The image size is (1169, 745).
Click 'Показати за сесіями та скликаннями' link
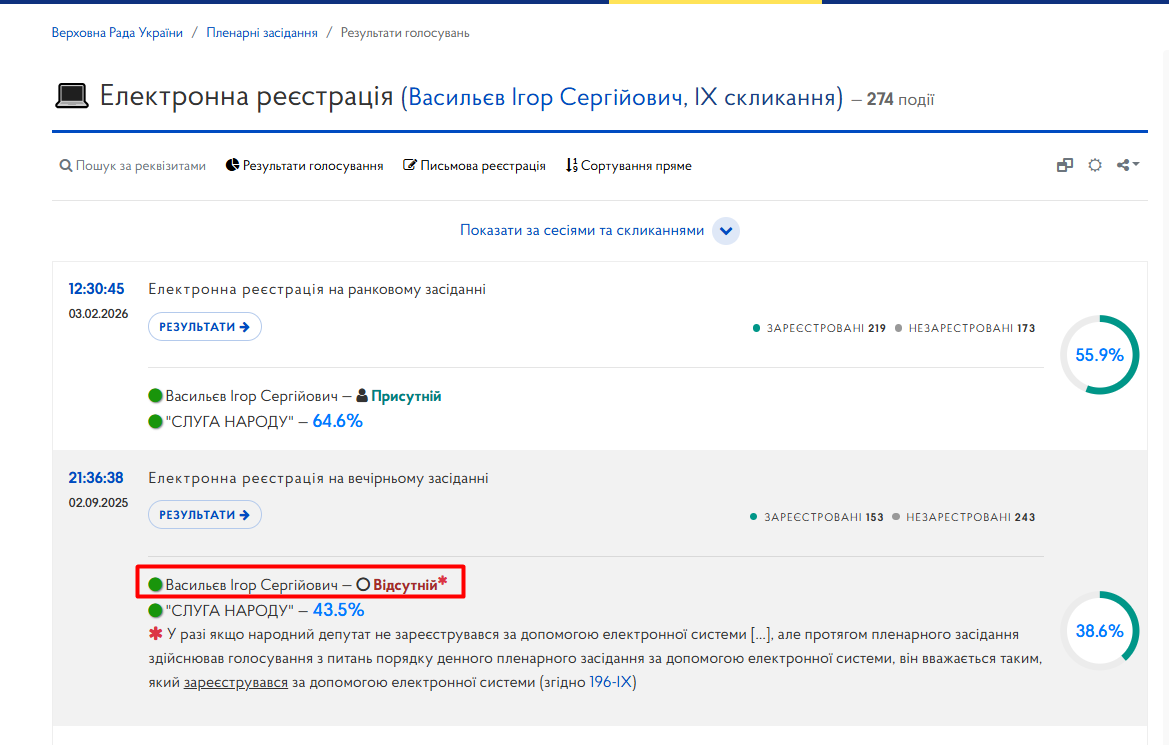[582, 230]
